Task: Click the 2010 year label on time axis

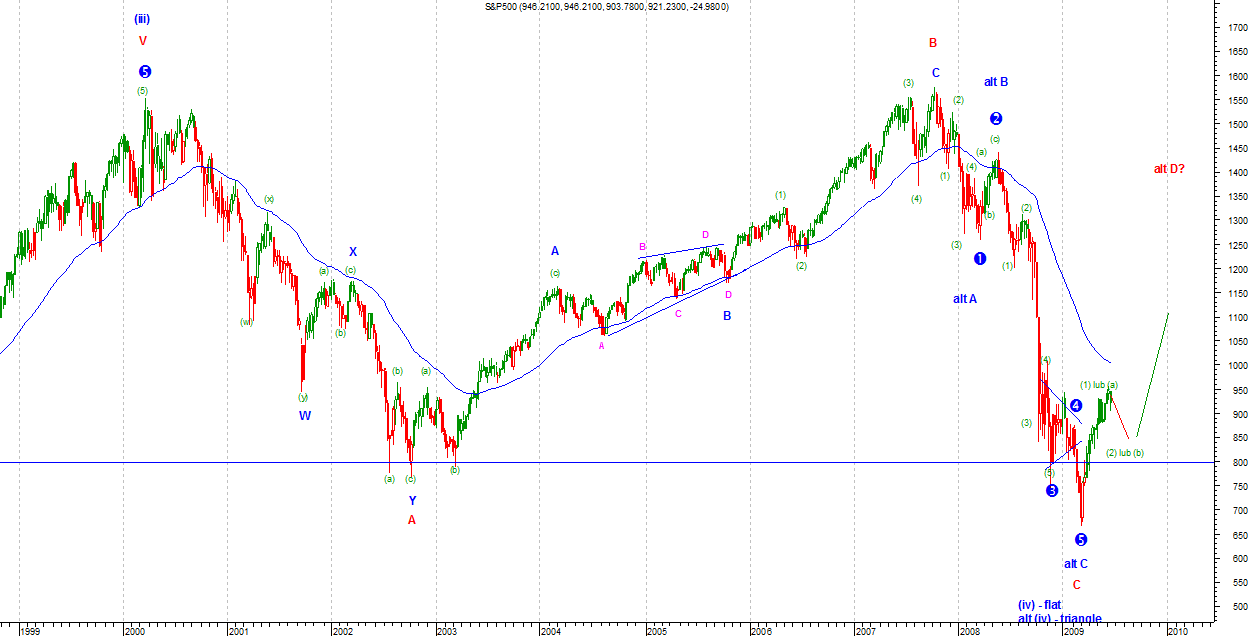Action: click(x=1177, y=631)
